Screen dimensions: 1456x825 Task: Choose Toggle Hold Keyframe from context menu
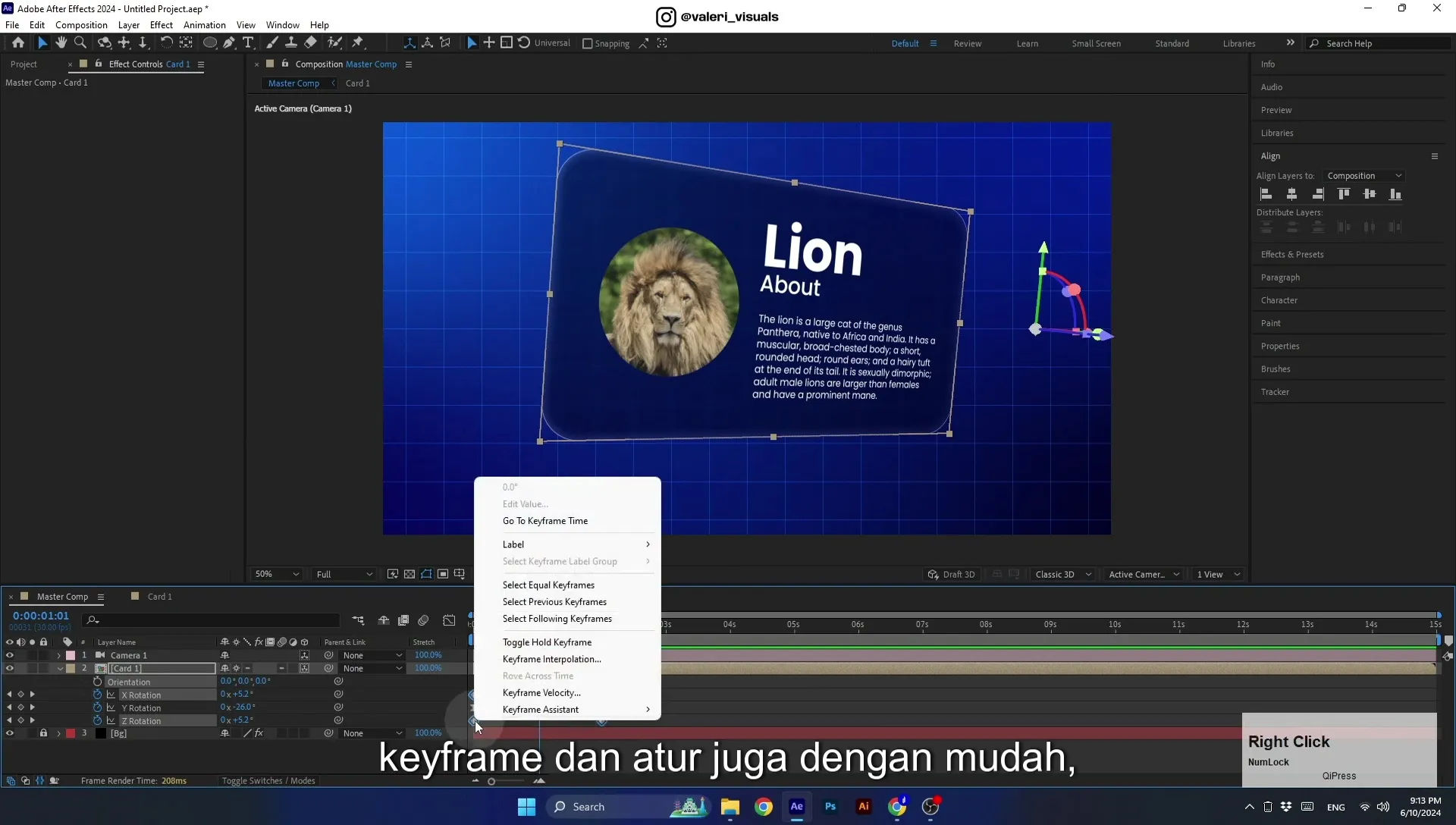[x=567, y=642]
